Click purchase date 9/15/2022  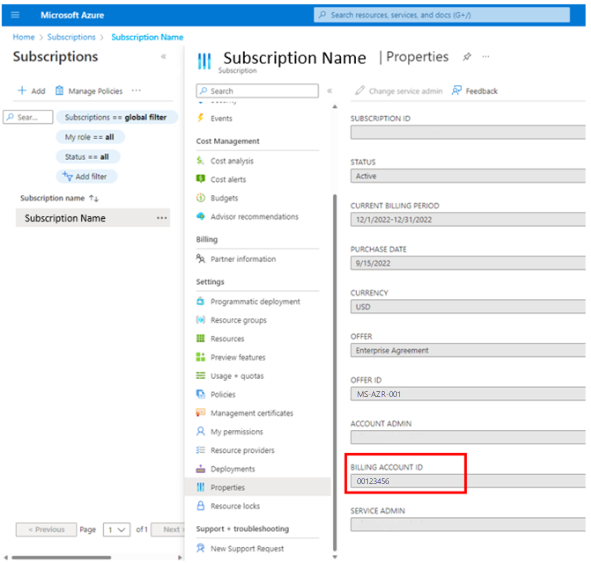coord(373,263)
